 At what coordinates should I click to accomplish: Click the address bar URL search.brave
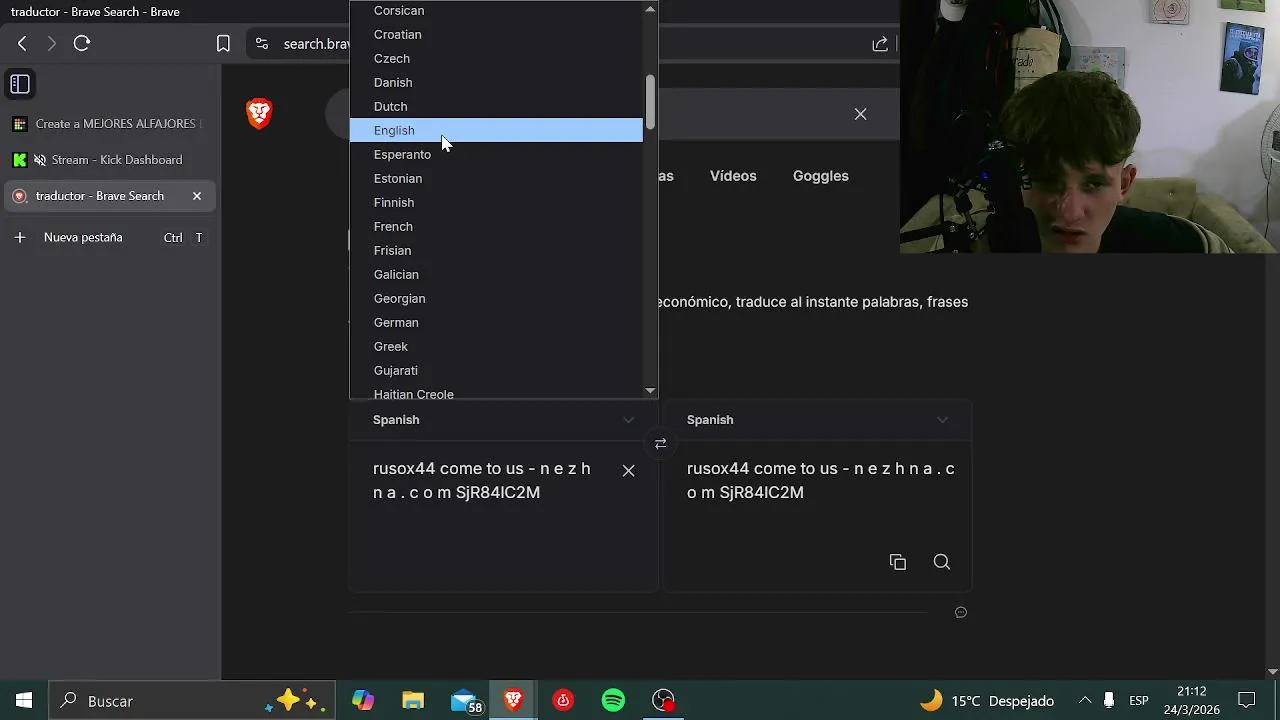(x=316, y=44)
